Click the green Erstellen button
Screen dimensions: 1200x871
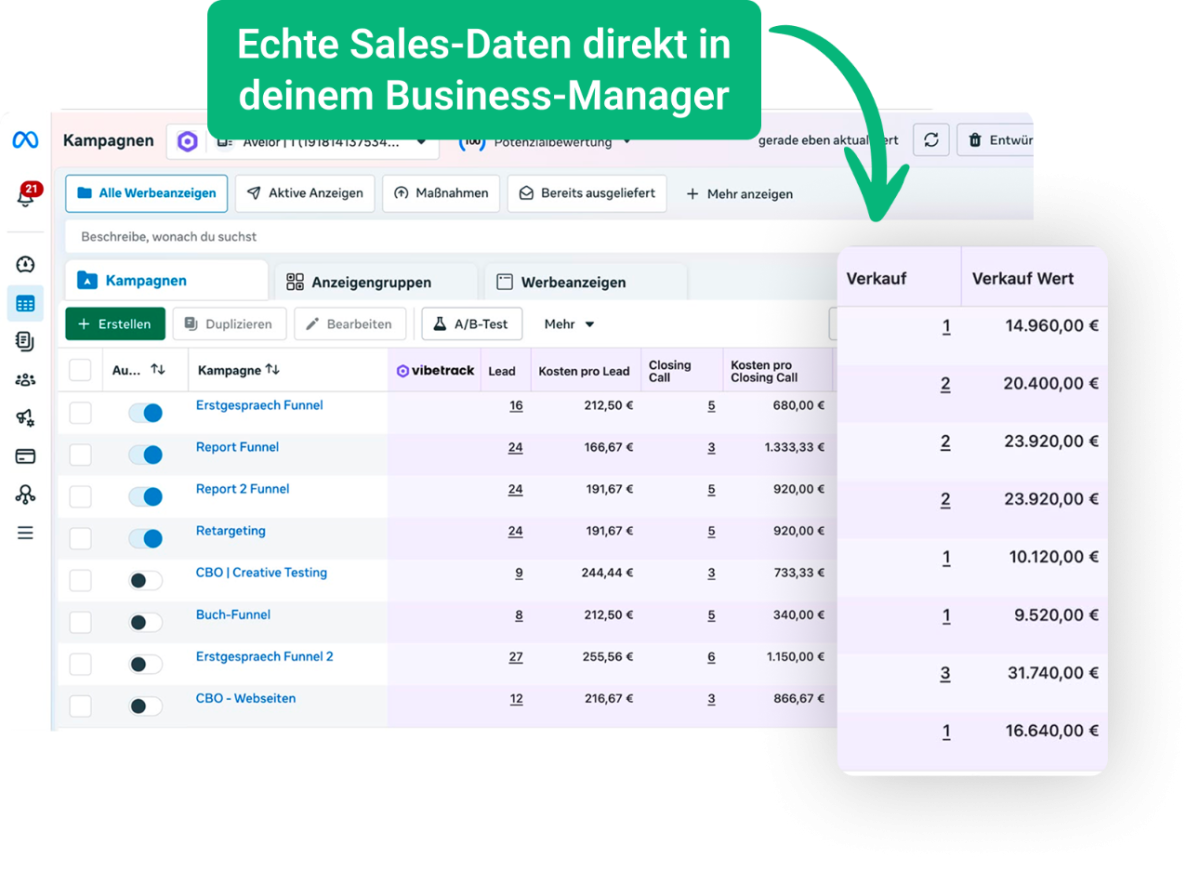[115, 324]
